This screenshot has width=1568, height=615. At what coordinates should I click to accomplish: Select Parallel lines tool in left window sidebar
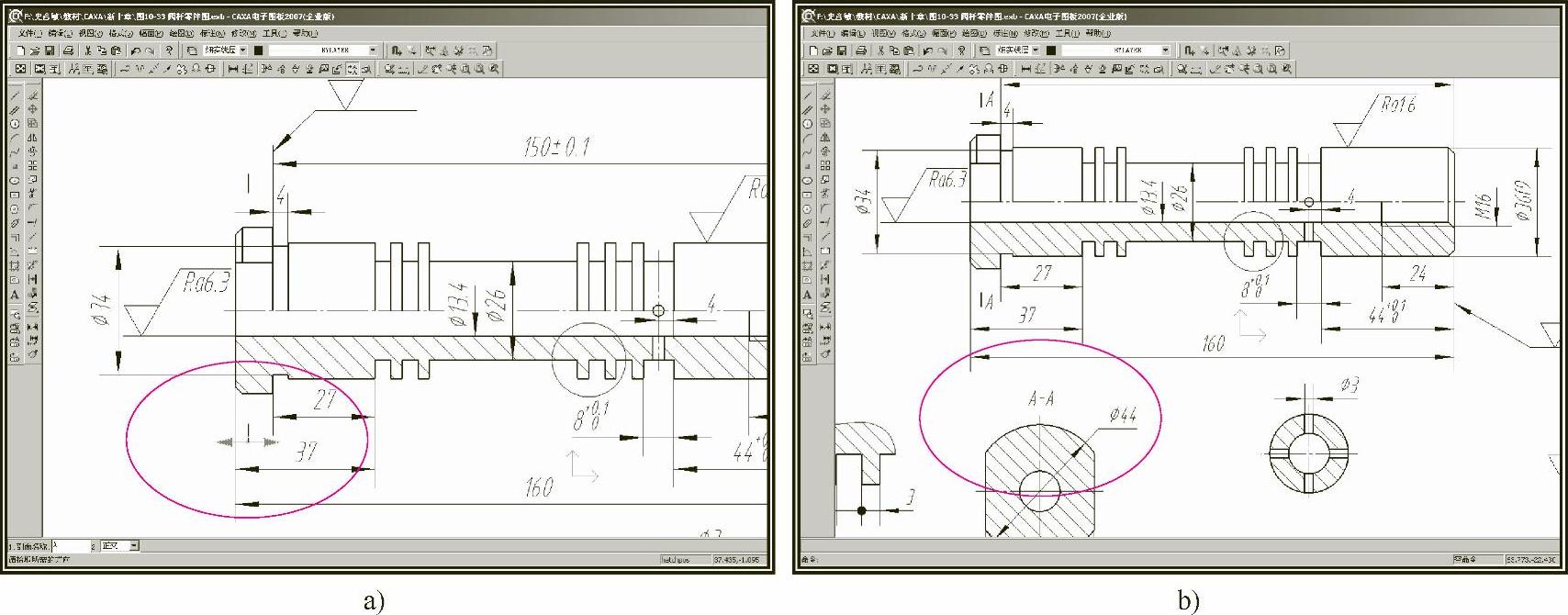point(15,110)
